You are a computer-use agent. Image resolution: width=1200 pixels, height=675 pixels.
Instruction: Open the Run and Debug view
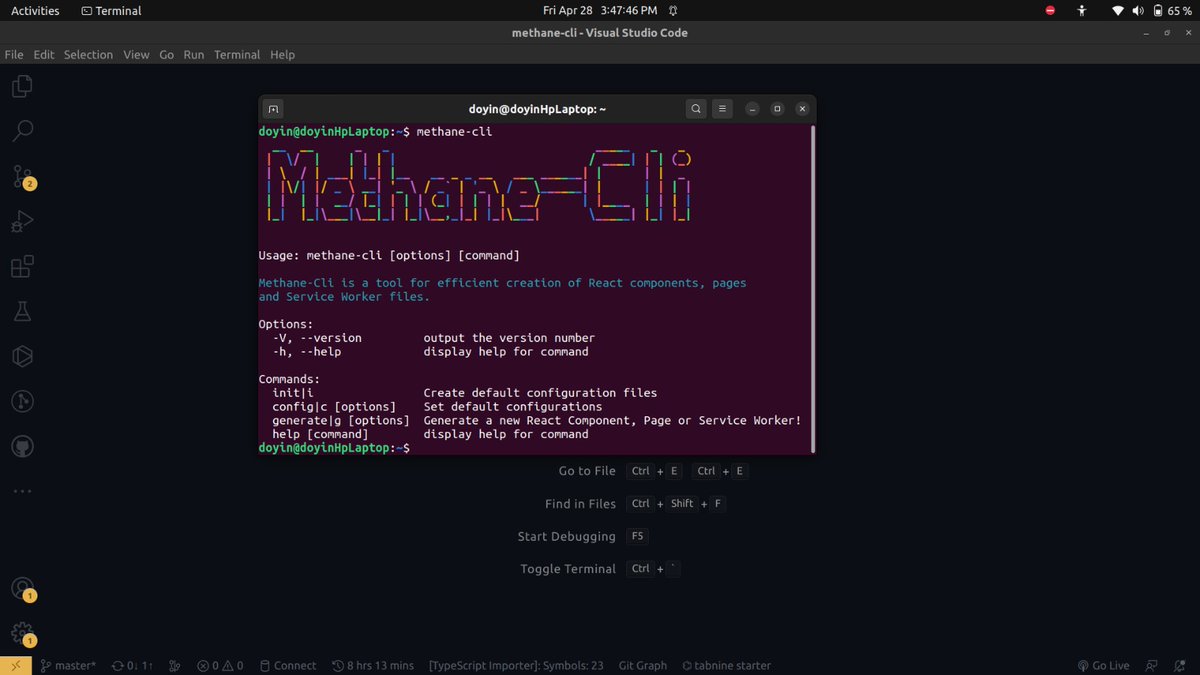tap(22, 221)
